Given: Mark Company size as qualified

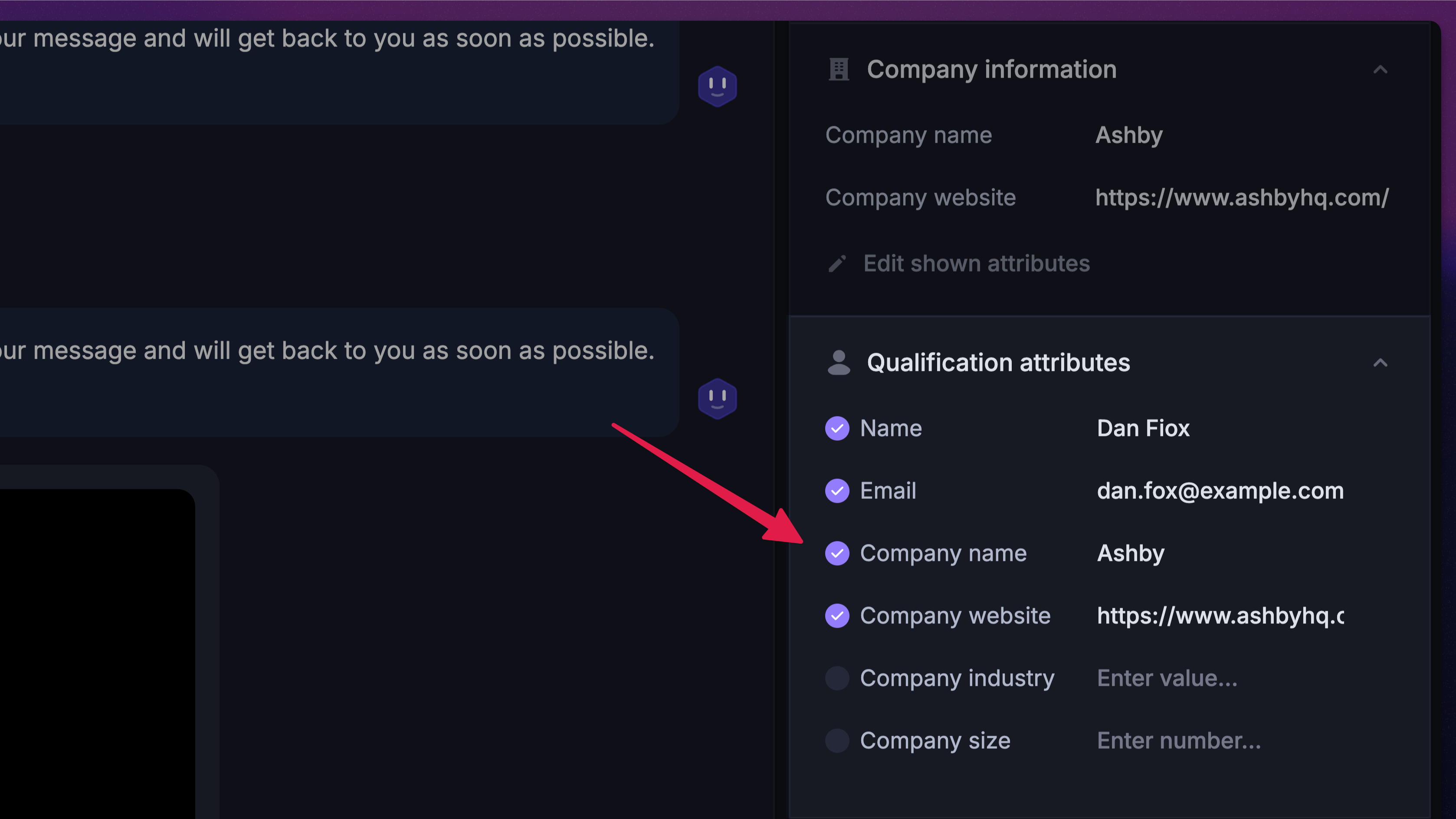Looking at the screenshot, I should point(837,740).
